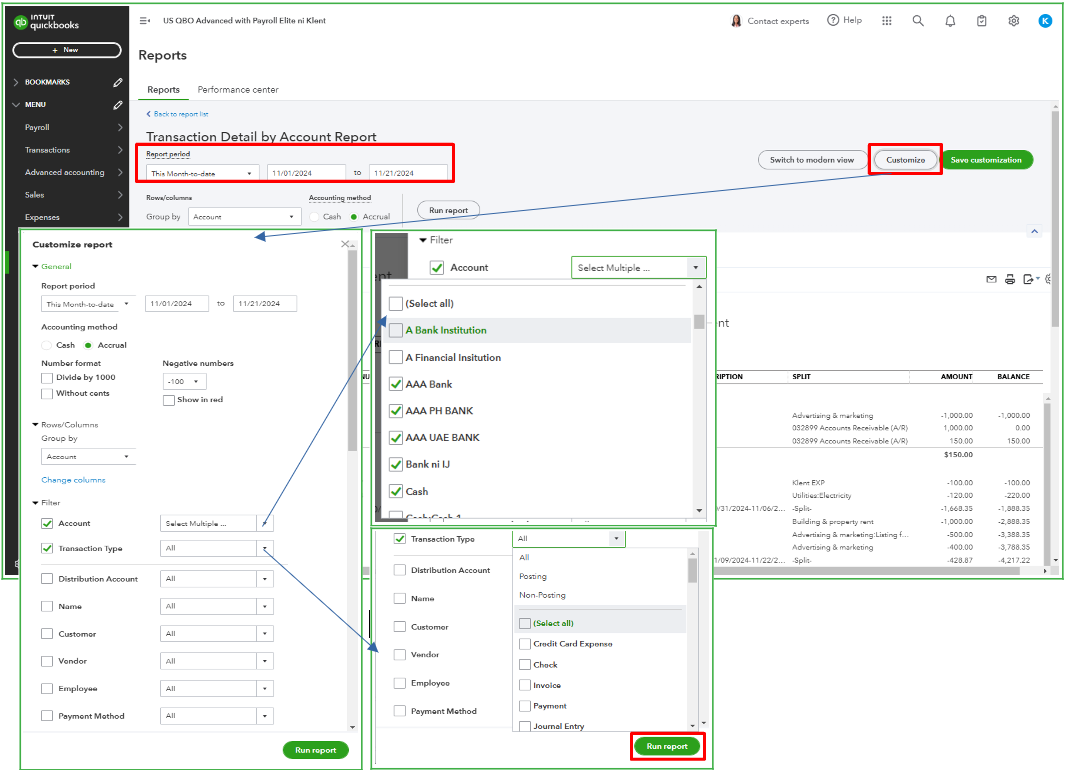Open the Help question mark icon
Image resolution: width=1066 pixels, height=770 pixels.
844,21
